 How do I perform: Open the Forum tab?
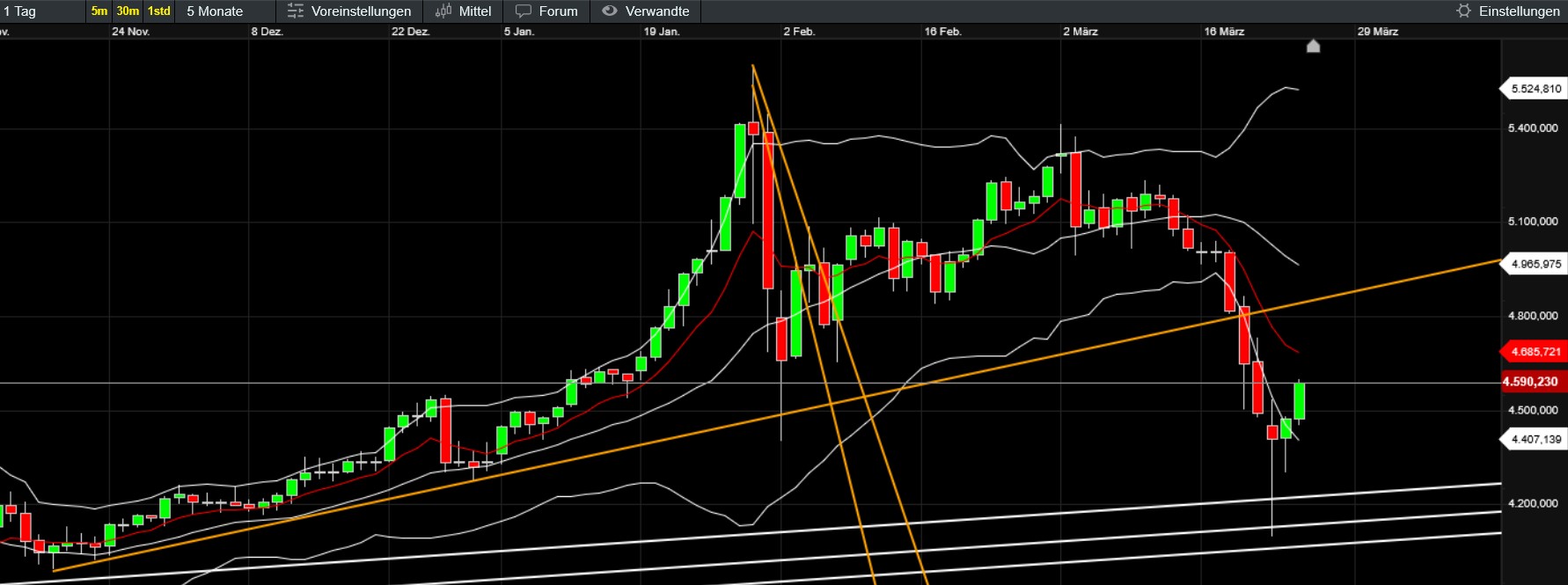[558, 11]
